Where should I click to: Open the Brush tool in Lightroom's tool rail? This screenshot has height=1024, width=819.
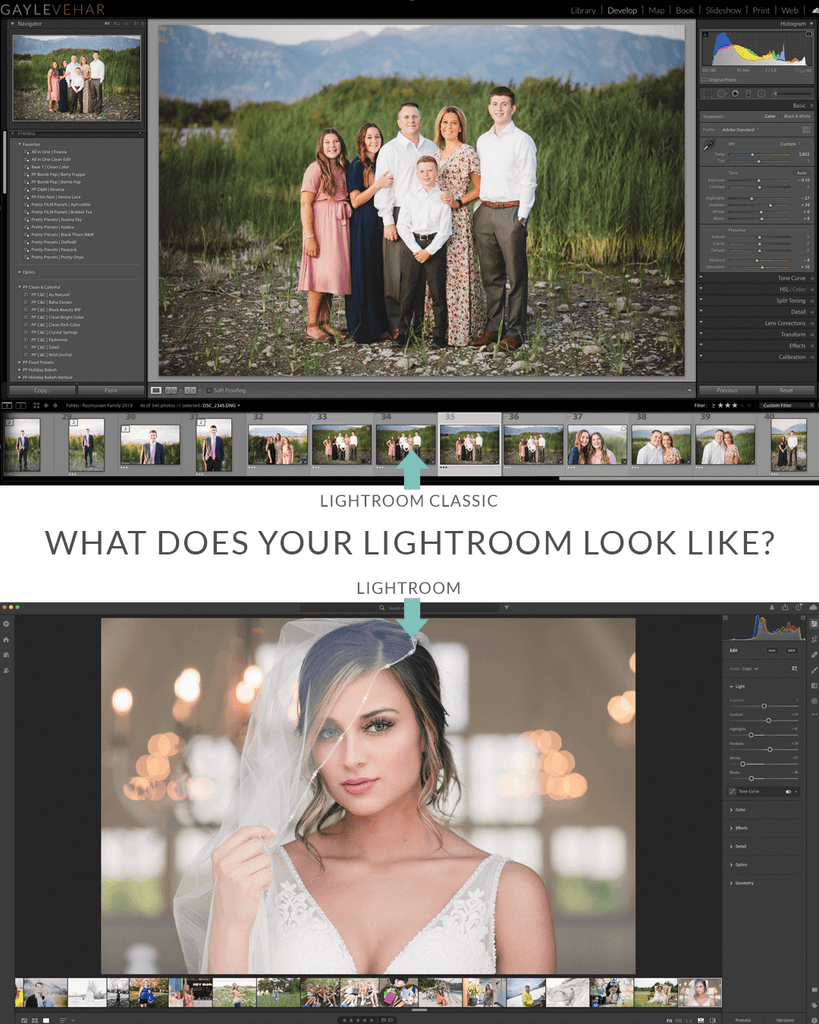813,670
